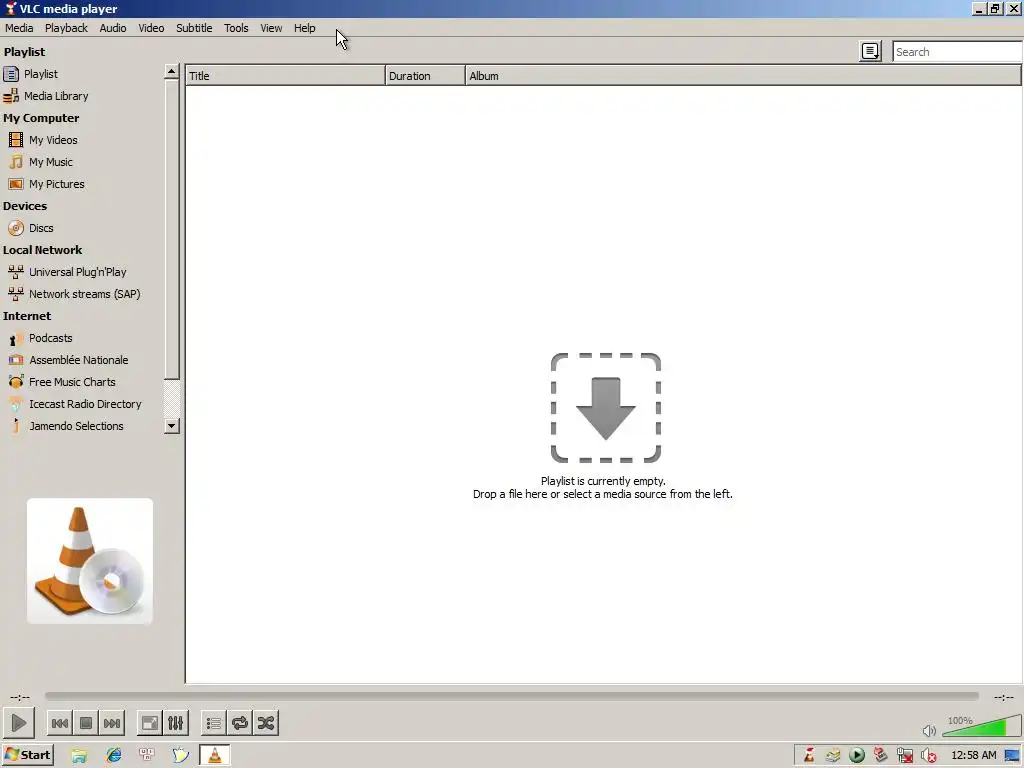This screenshot has height=768, width=1024.
Task: Click the Free Music Charts headphones icon
Action: 16,382
